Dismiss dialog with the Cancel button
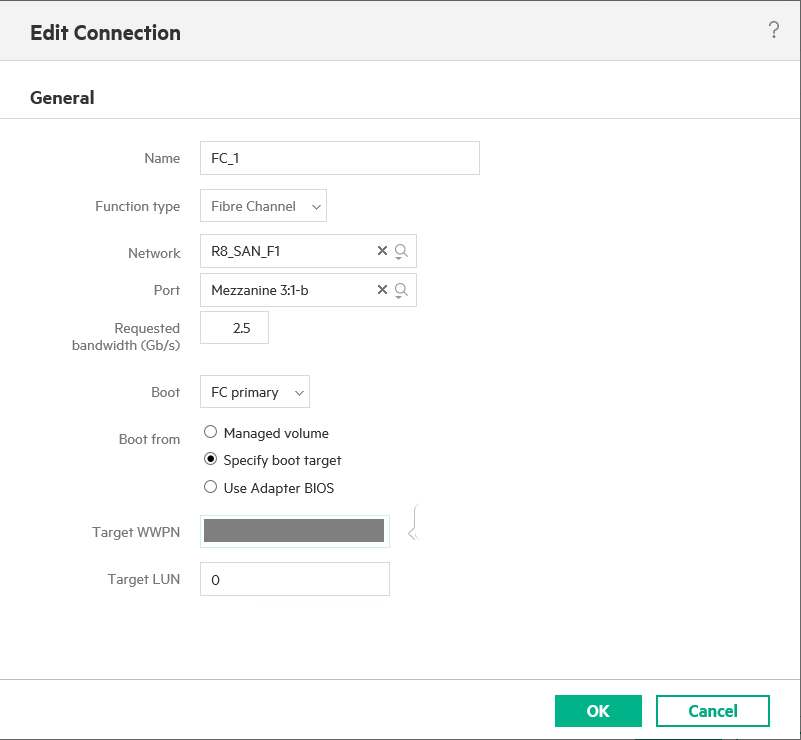This screenshot has width=801, height=740. (713, 711)
